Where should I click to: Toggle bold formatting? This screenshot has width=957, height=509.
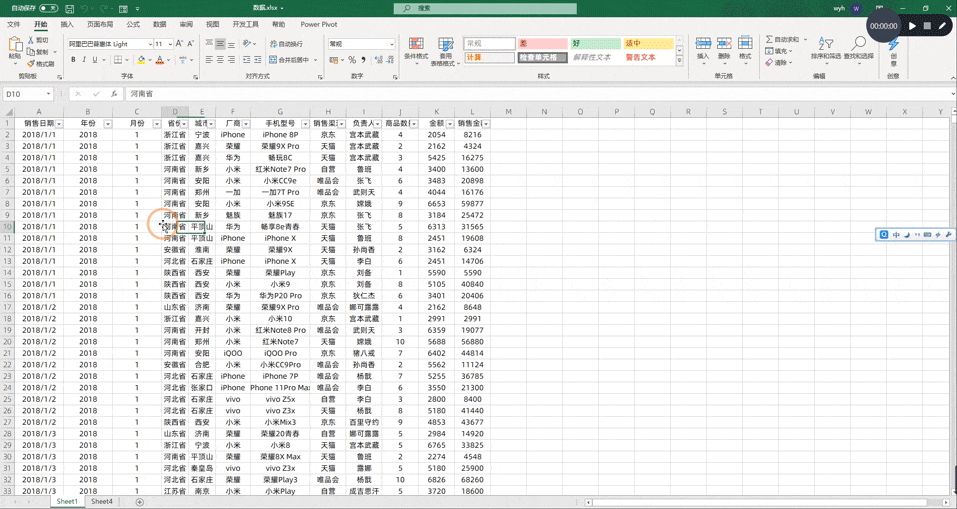pyautogui.click(x=73, y=60)
